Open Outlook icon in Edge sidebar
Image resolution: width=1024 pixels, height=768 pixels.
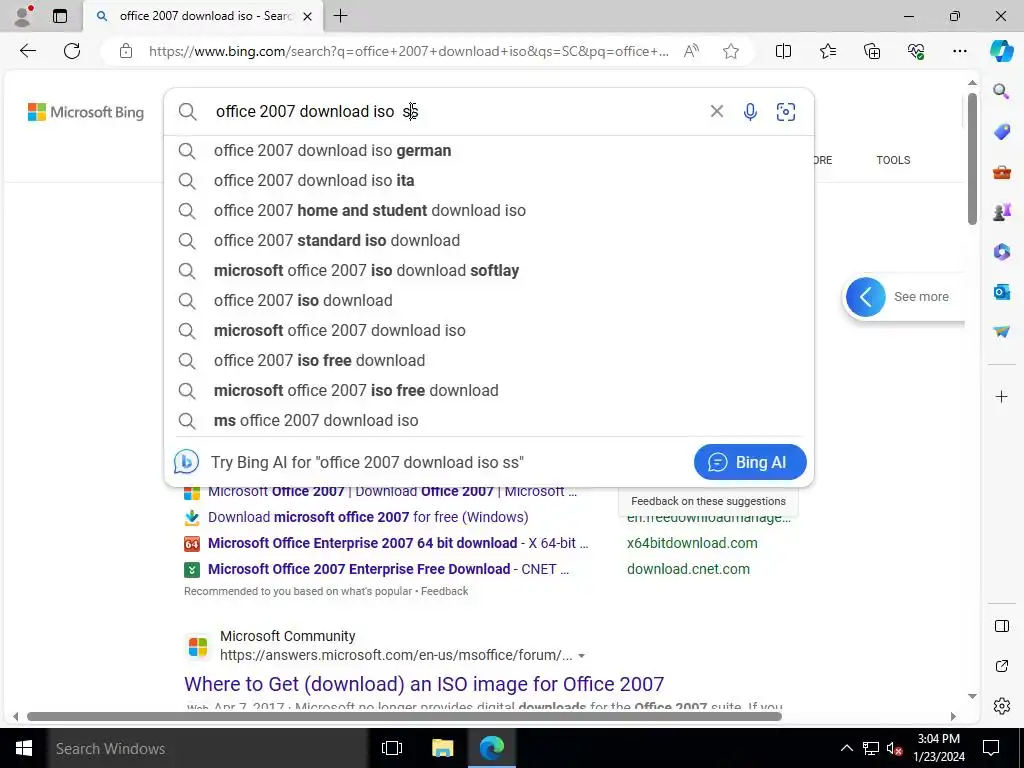coord(1001,292)
